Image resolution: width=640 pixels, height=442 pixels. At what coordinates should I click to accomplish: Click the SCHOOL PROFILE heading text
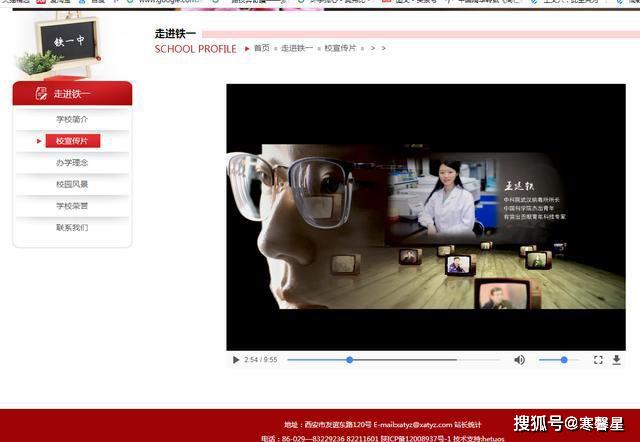pos(196,49)
